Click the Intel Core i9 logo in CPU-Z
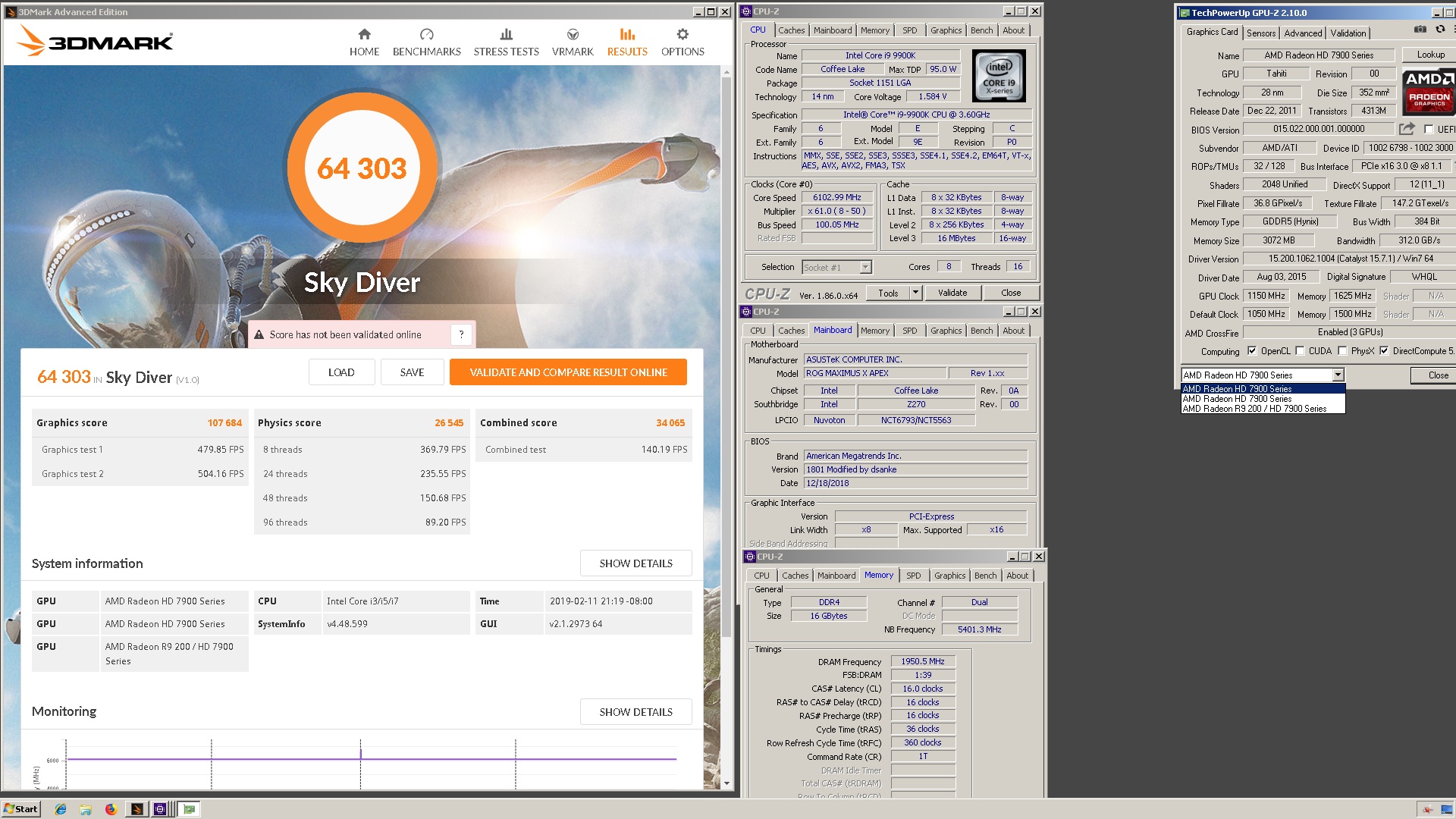Screen dimensions: 1456x819 (x=999, y=76)
